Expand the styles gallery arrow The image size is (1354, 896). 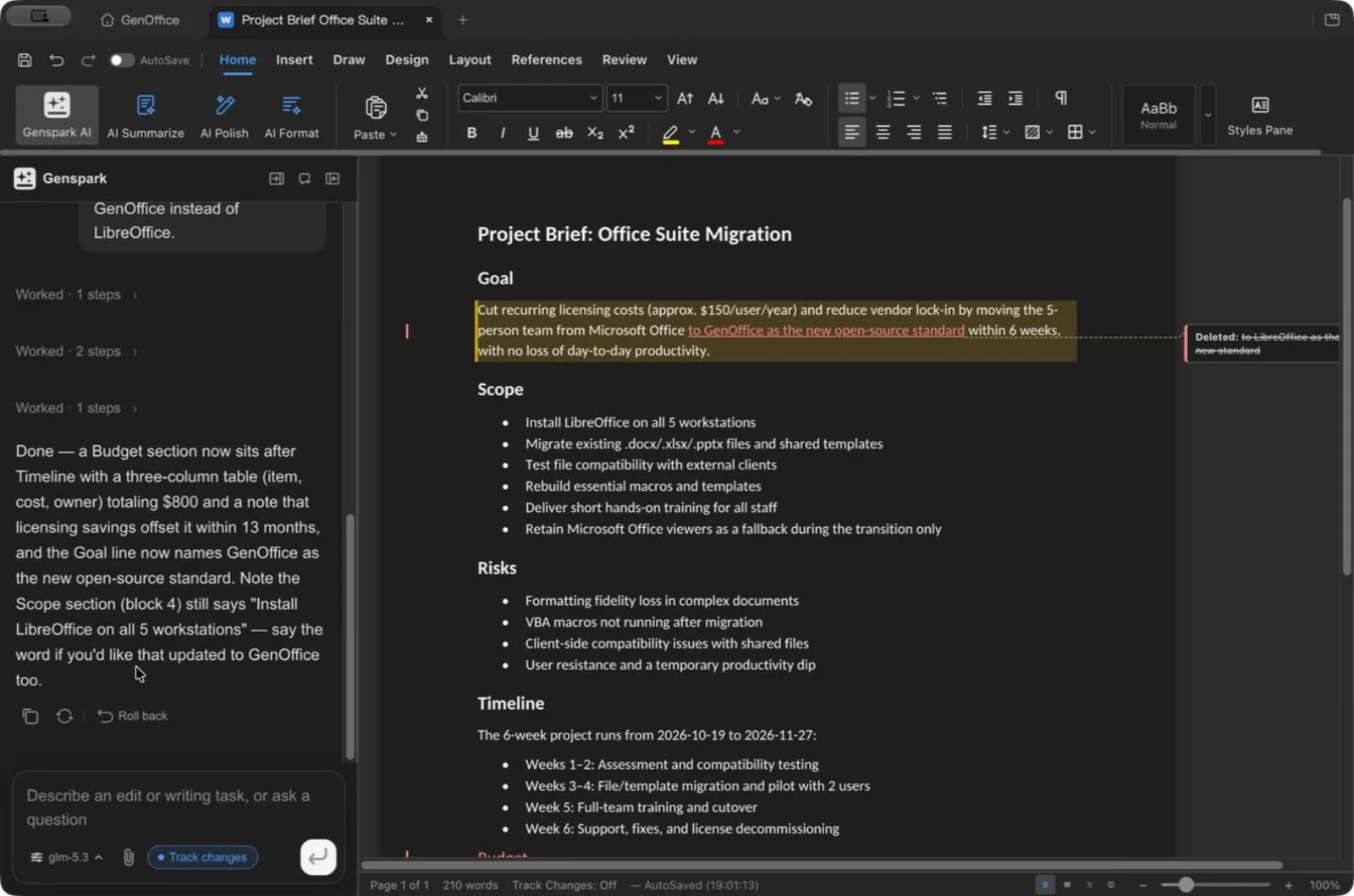pyautogui.click(x=1208, y=115)
